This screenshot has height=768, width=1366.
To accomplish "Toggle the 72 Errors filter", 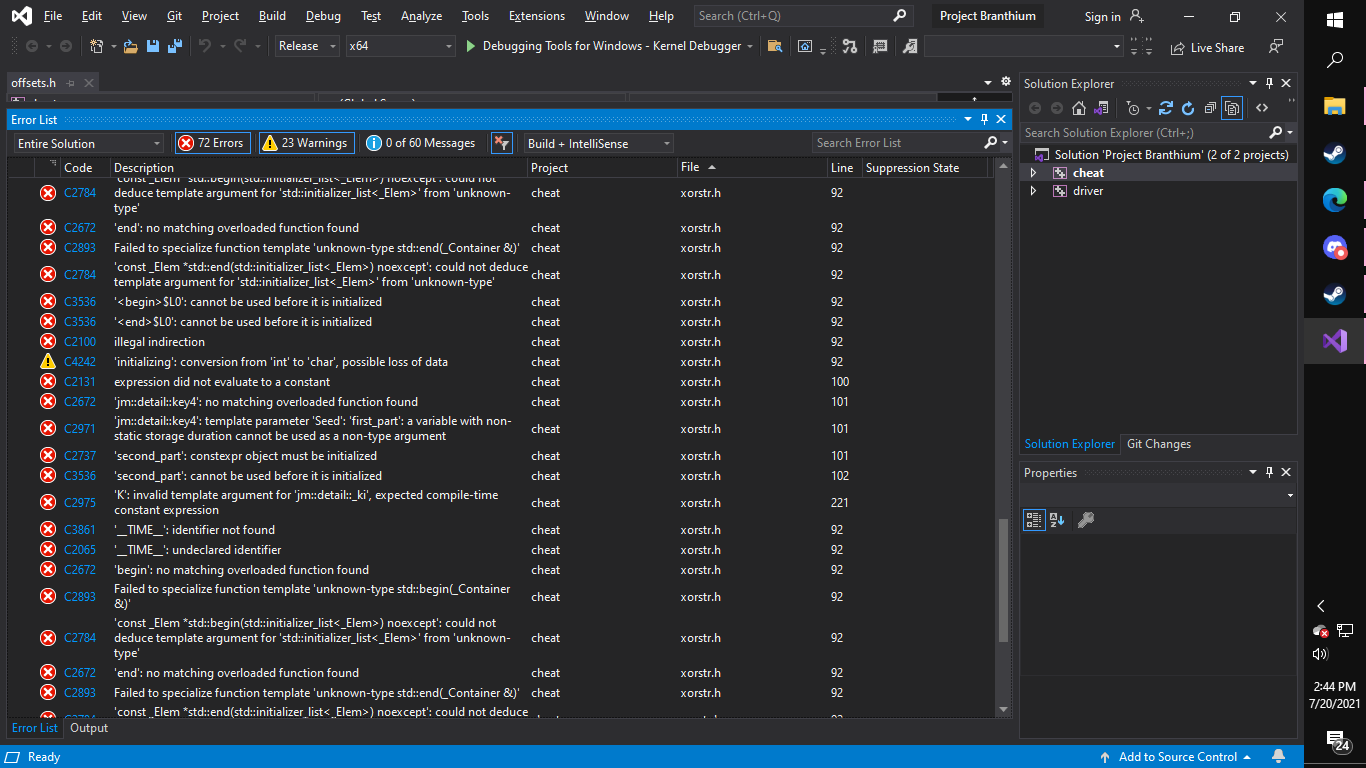I will coord(212,143).
